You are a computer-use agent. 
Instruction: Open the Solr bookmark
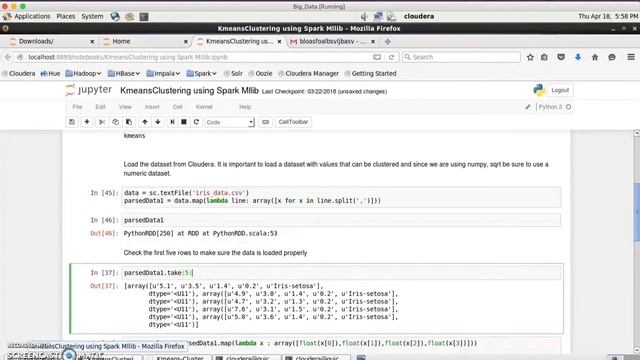click(233, 73)
